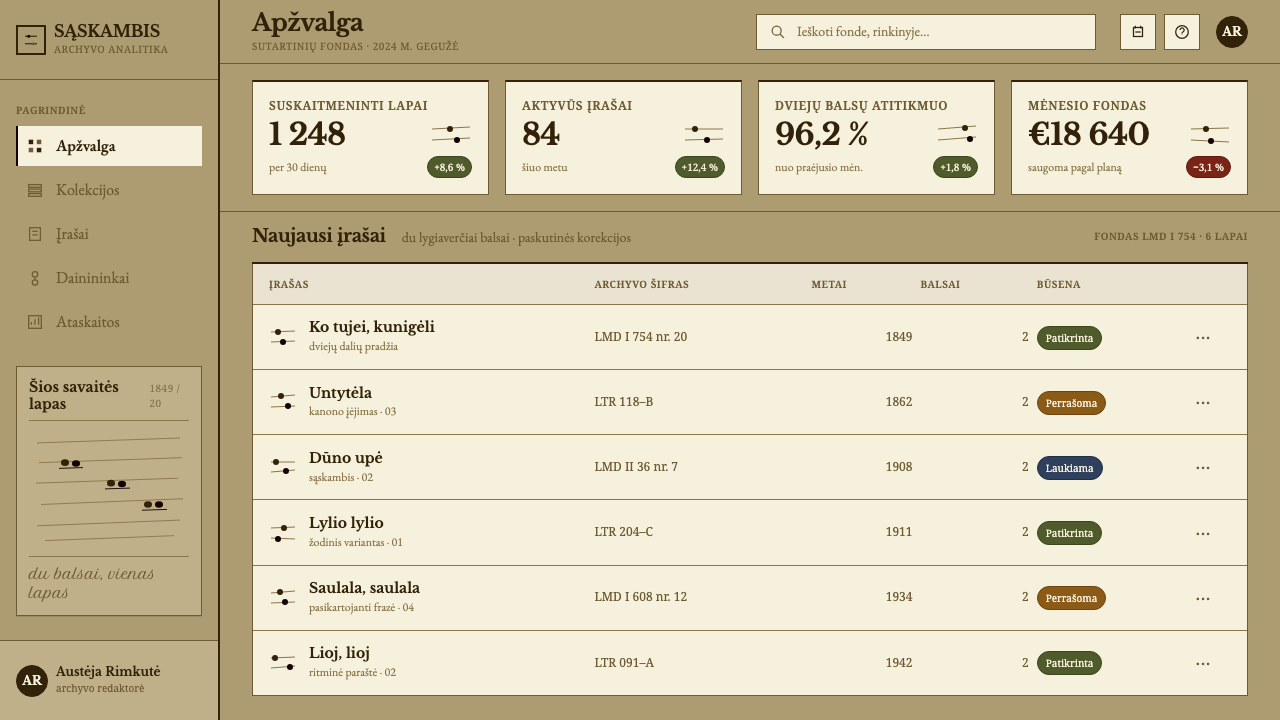1280x720 pixels.
Task: Open more options for Untytėla row
Action: tap(1203, 403)
